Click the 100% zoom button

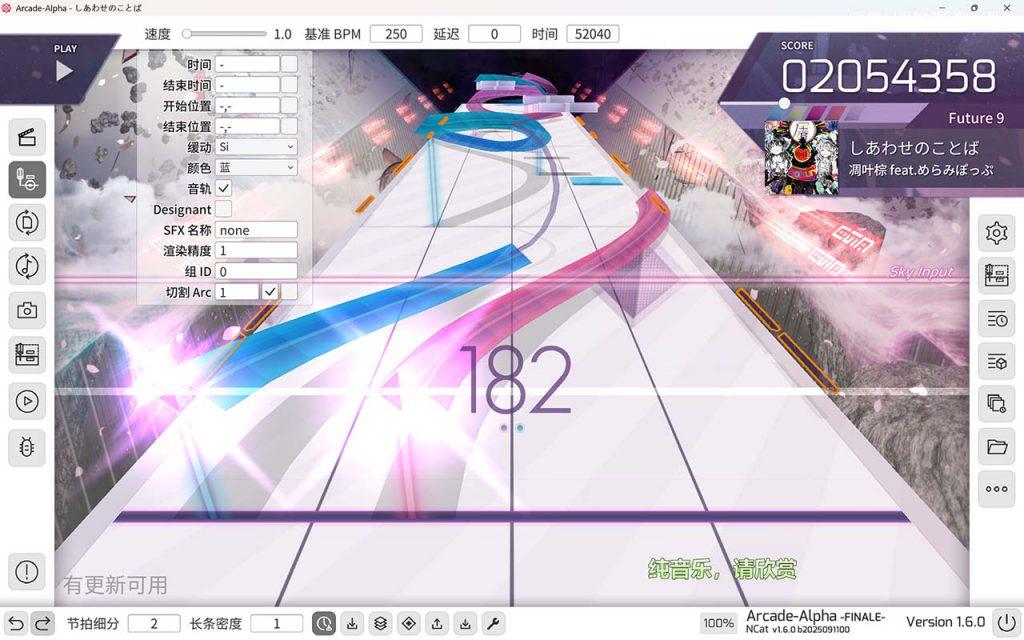(718, 623)
